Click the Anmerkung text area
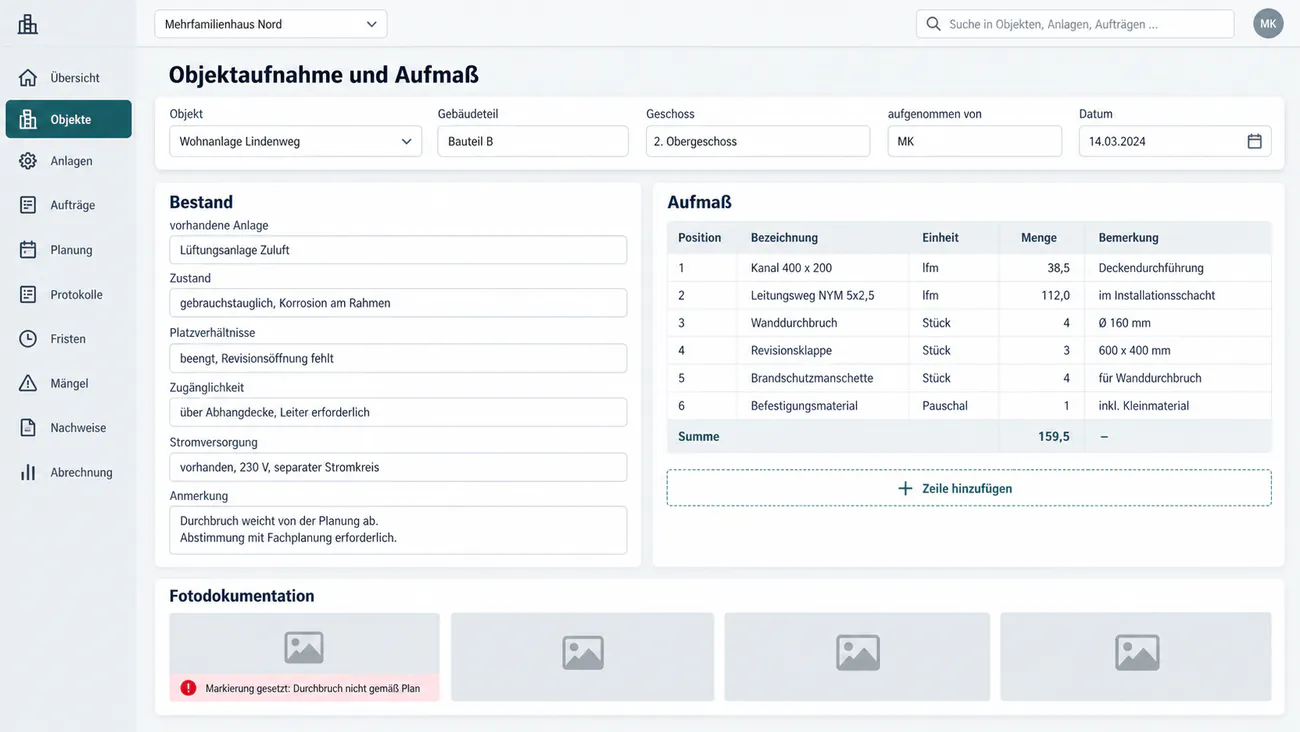 [398, 530]
